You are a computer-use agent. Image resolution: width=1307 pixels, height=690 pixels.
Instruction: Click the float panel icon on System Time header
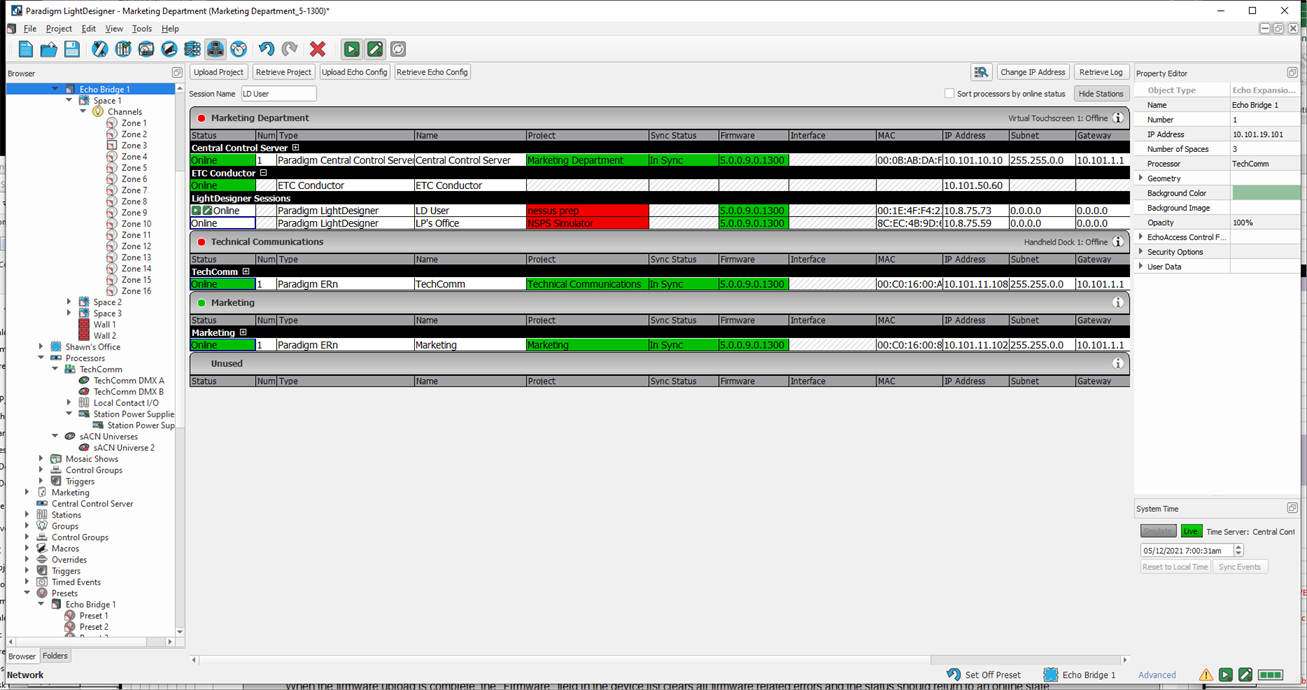click(1292, 508)
